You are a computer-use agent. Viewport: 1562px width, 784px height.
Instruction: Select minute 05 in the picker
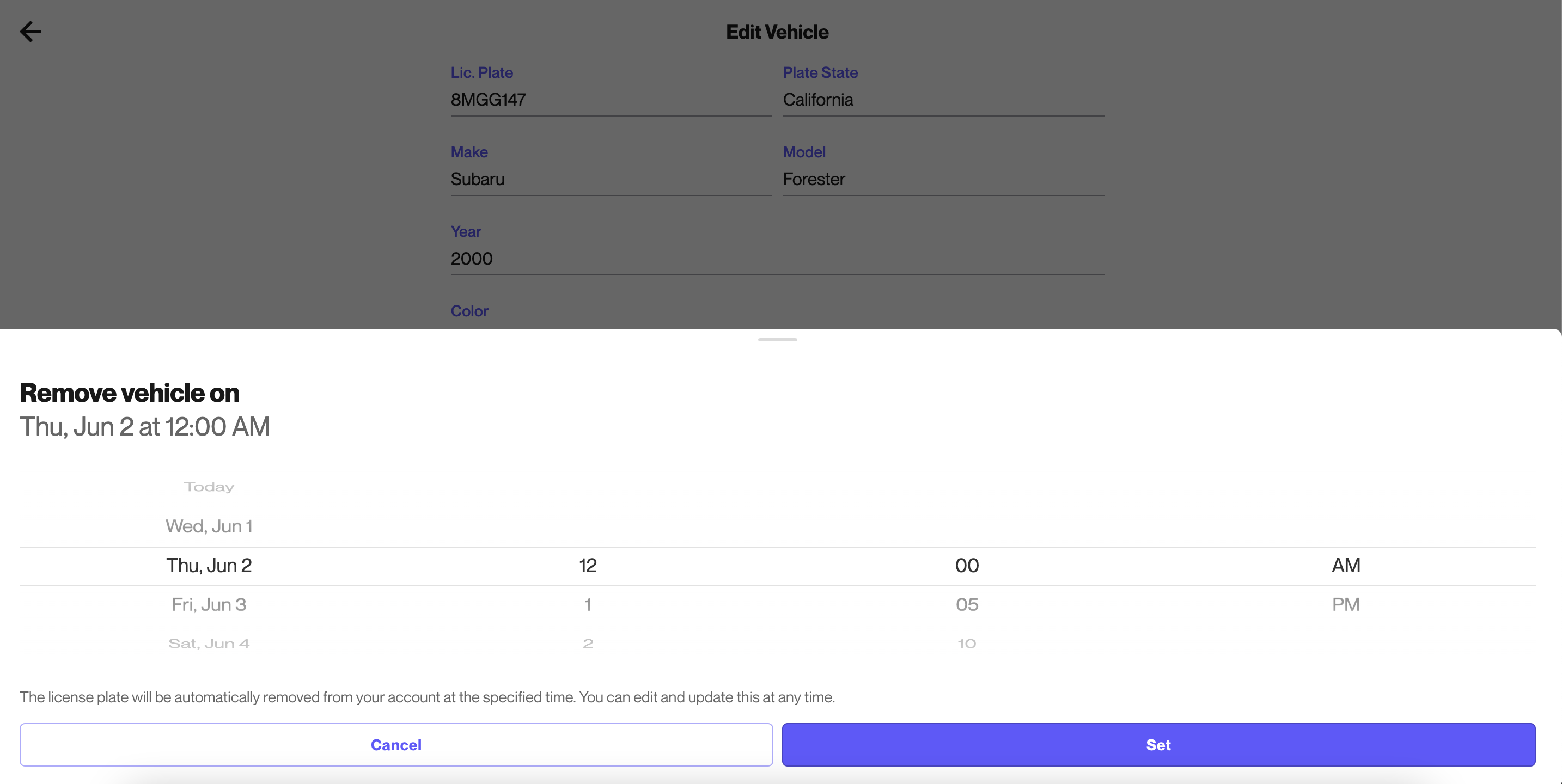[967, 604]
